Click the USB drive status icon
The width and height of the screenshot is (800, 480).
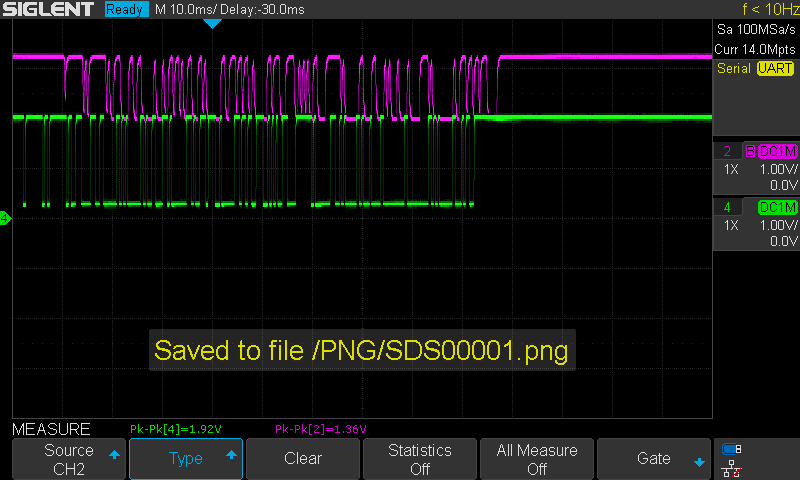coord(731,449)
